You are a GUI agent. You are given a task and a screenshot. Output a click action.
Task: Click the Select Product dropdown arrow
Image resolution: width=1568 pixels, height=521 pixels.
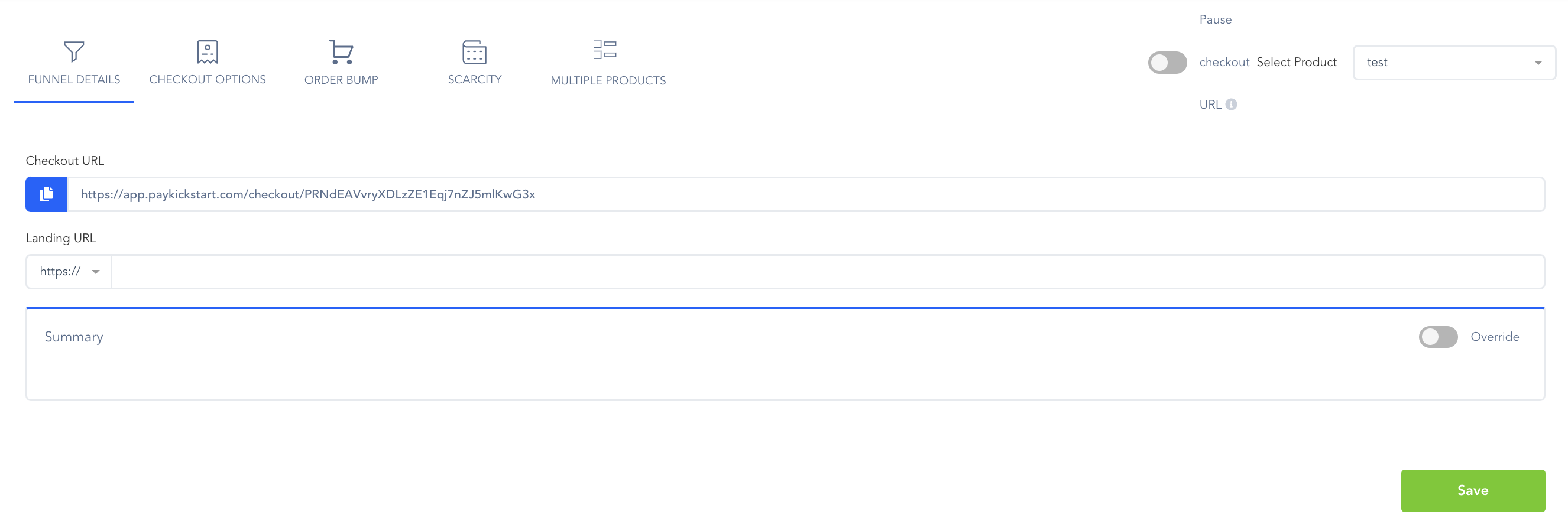coord(1538,63)
